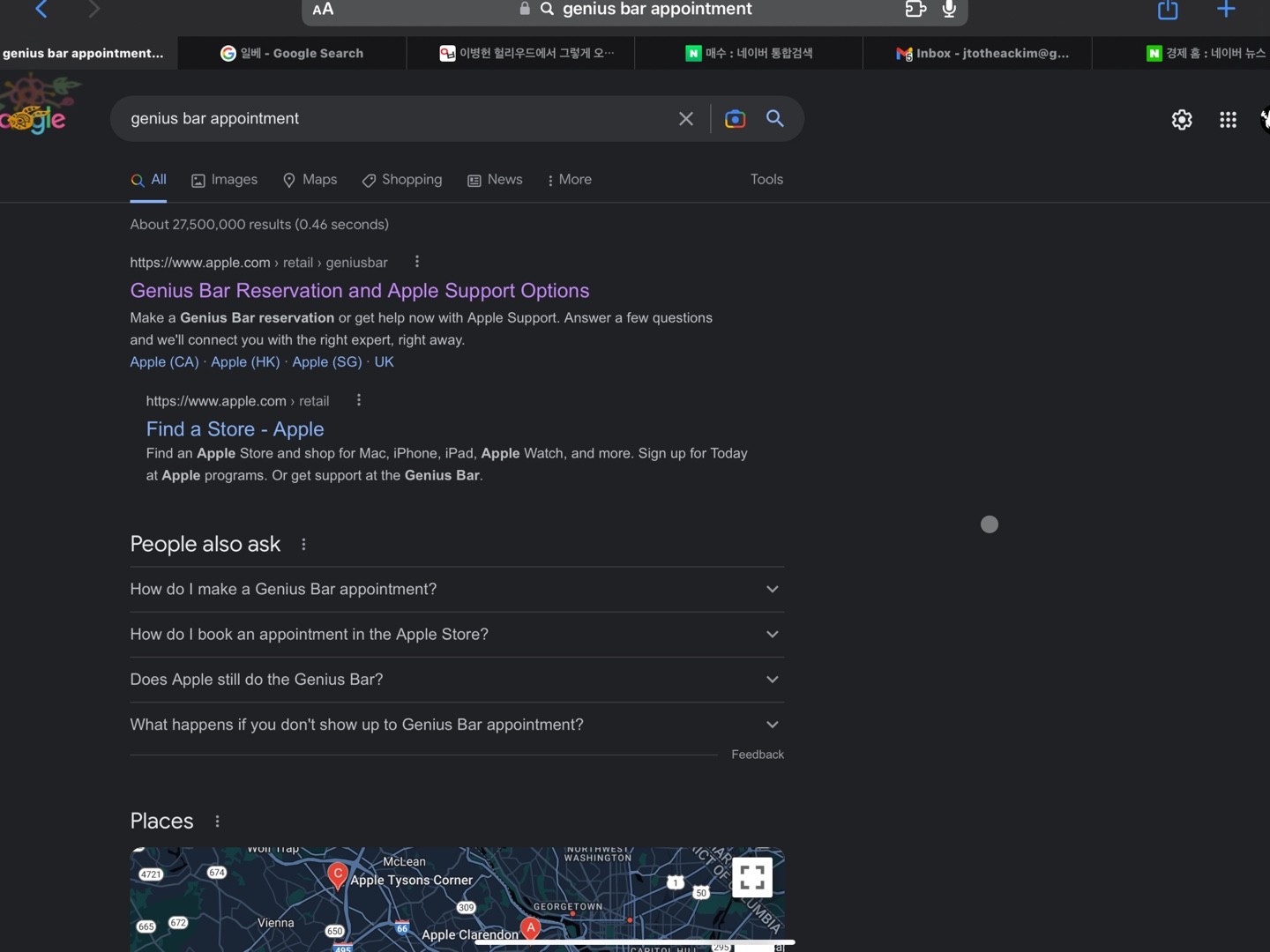Navigate back using the back arrow
Image resolution: width=1270 pixels, height=952 pixels.
(x=41, y=10)
